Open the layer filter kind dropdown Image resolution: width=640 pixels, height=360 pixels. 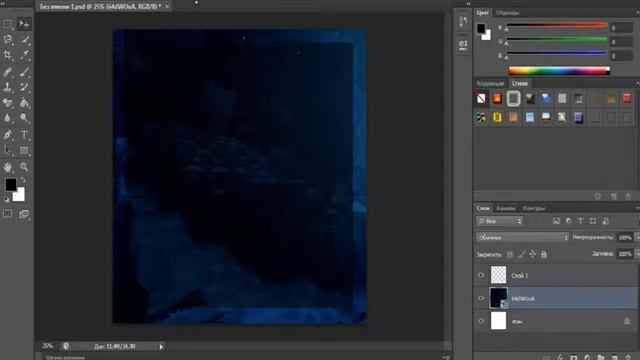(500, 221)
